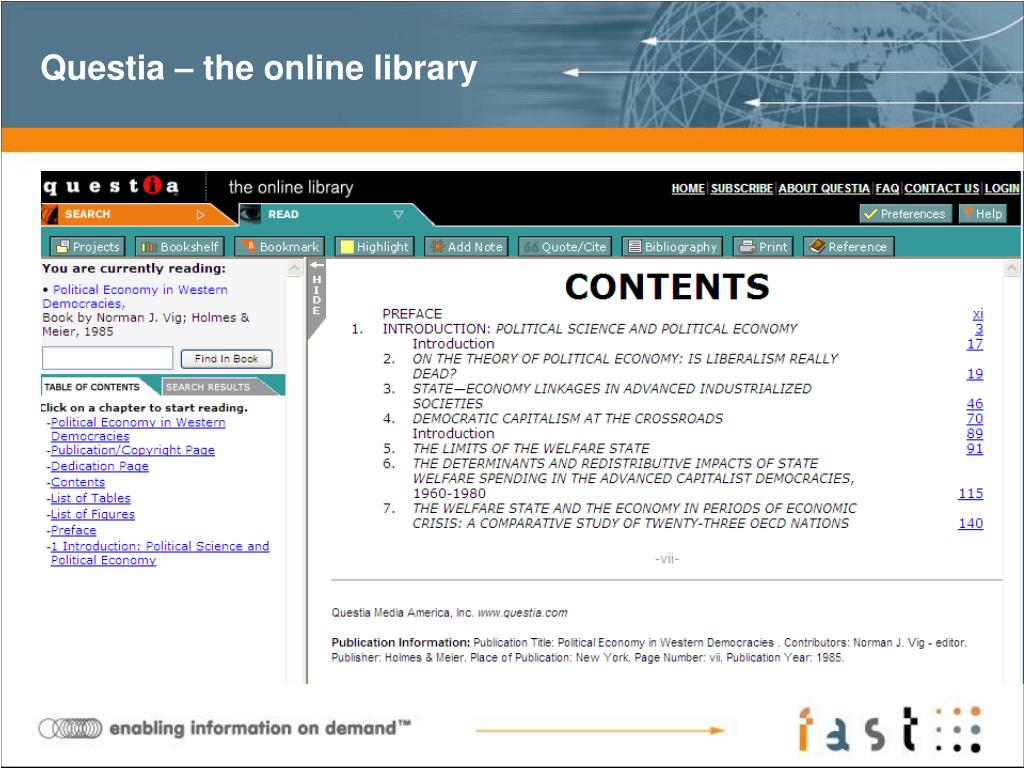Open the Publication/Copyright Page link
This screenshot has height=768, width=1024.
(133, 450)
